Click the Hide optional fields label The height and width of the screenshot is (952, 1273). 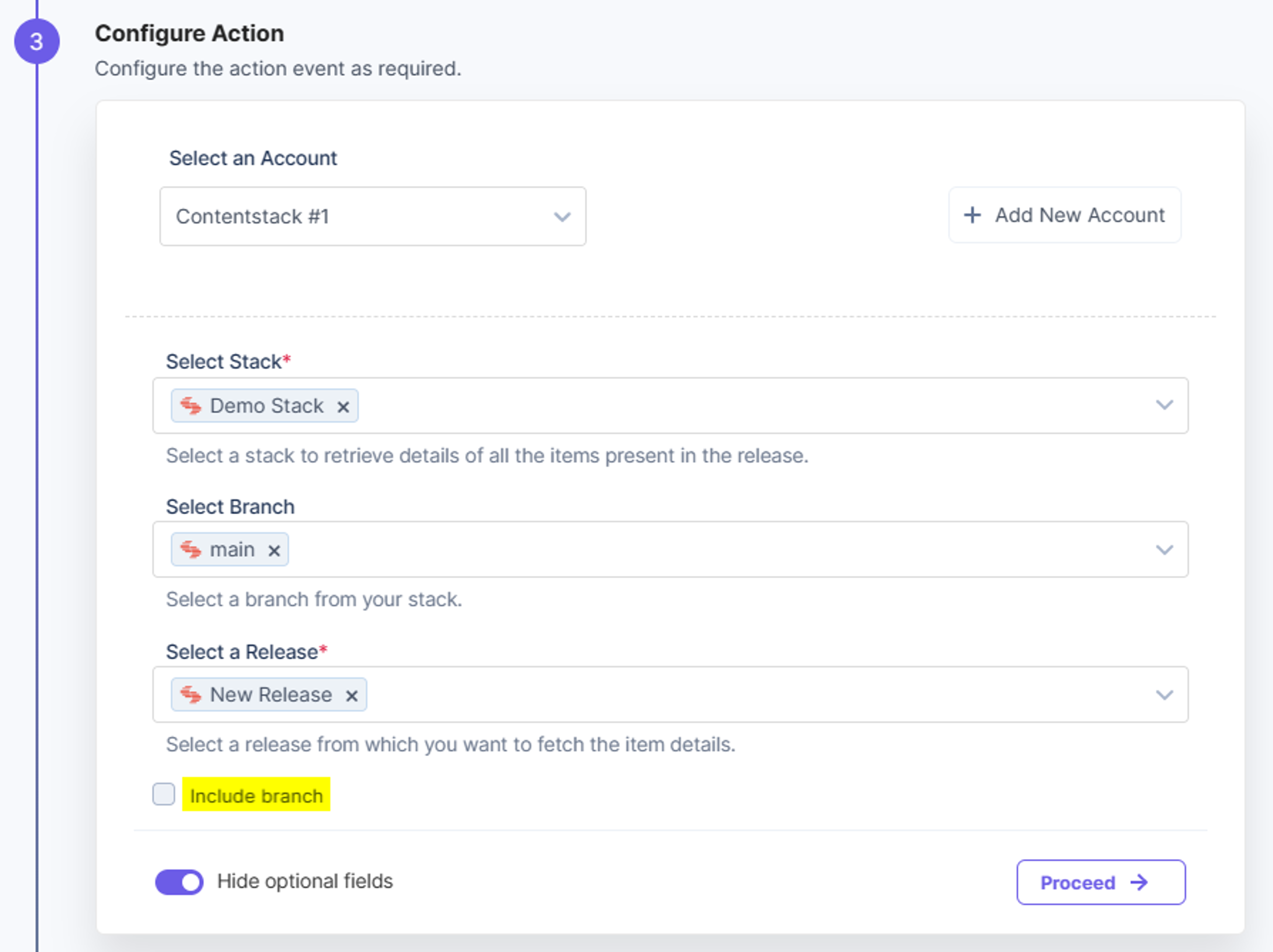(x=305, y=881)
